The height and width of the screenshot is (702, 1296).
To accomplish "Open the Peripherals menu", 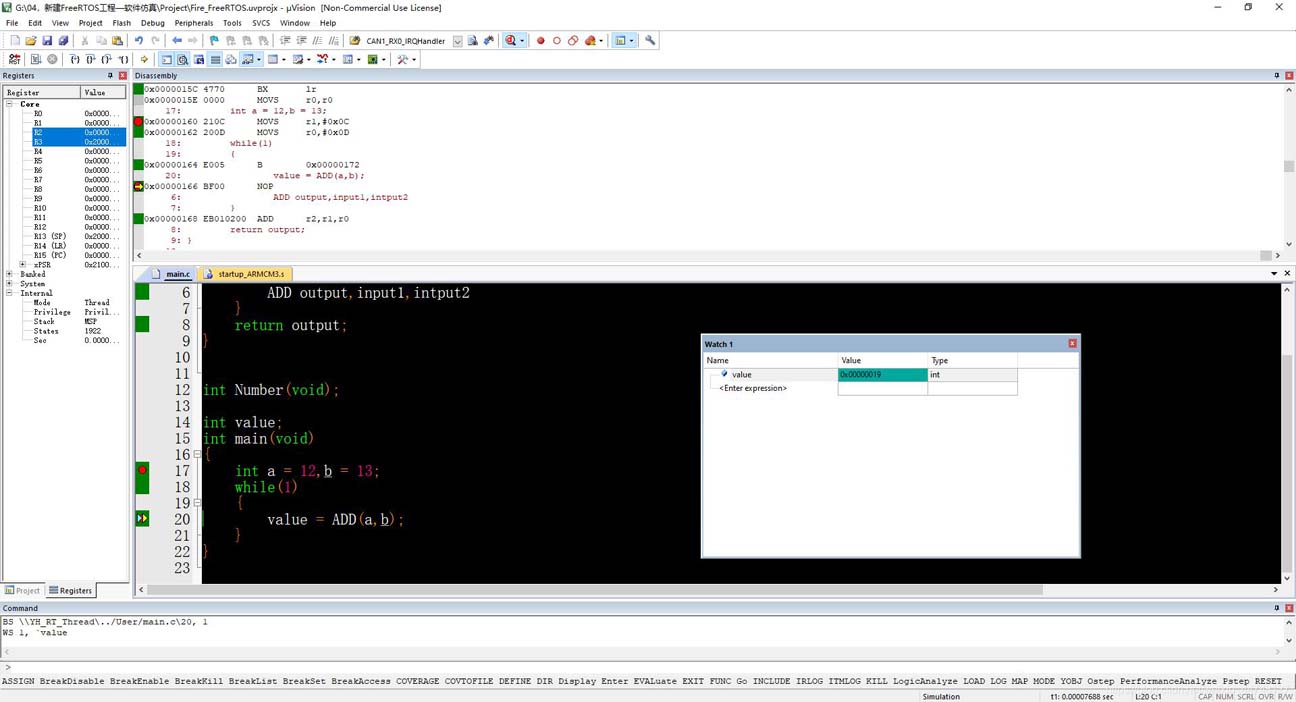I will point(193,22).
